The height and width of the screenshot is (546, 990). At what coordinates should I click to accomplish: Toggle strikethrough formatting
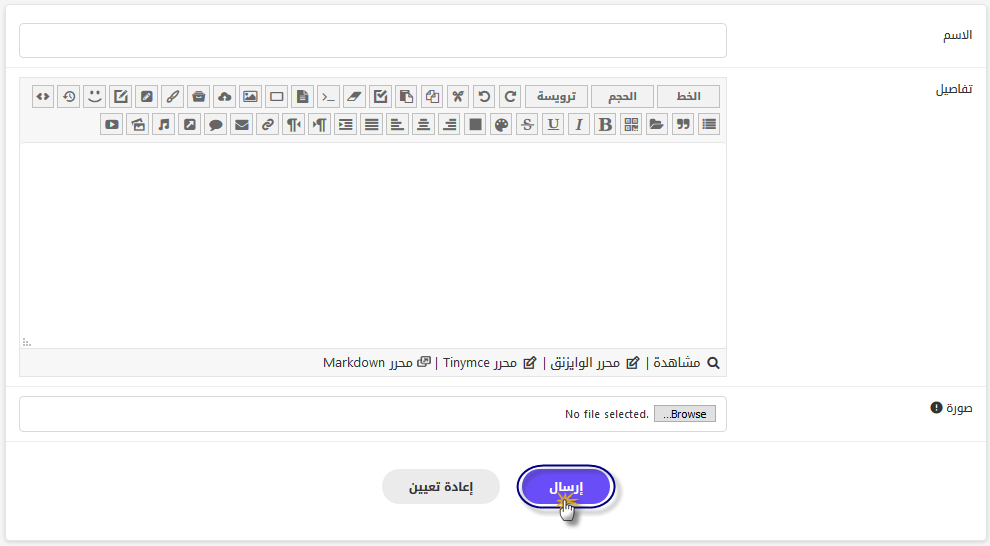click(x=527, y=124)
